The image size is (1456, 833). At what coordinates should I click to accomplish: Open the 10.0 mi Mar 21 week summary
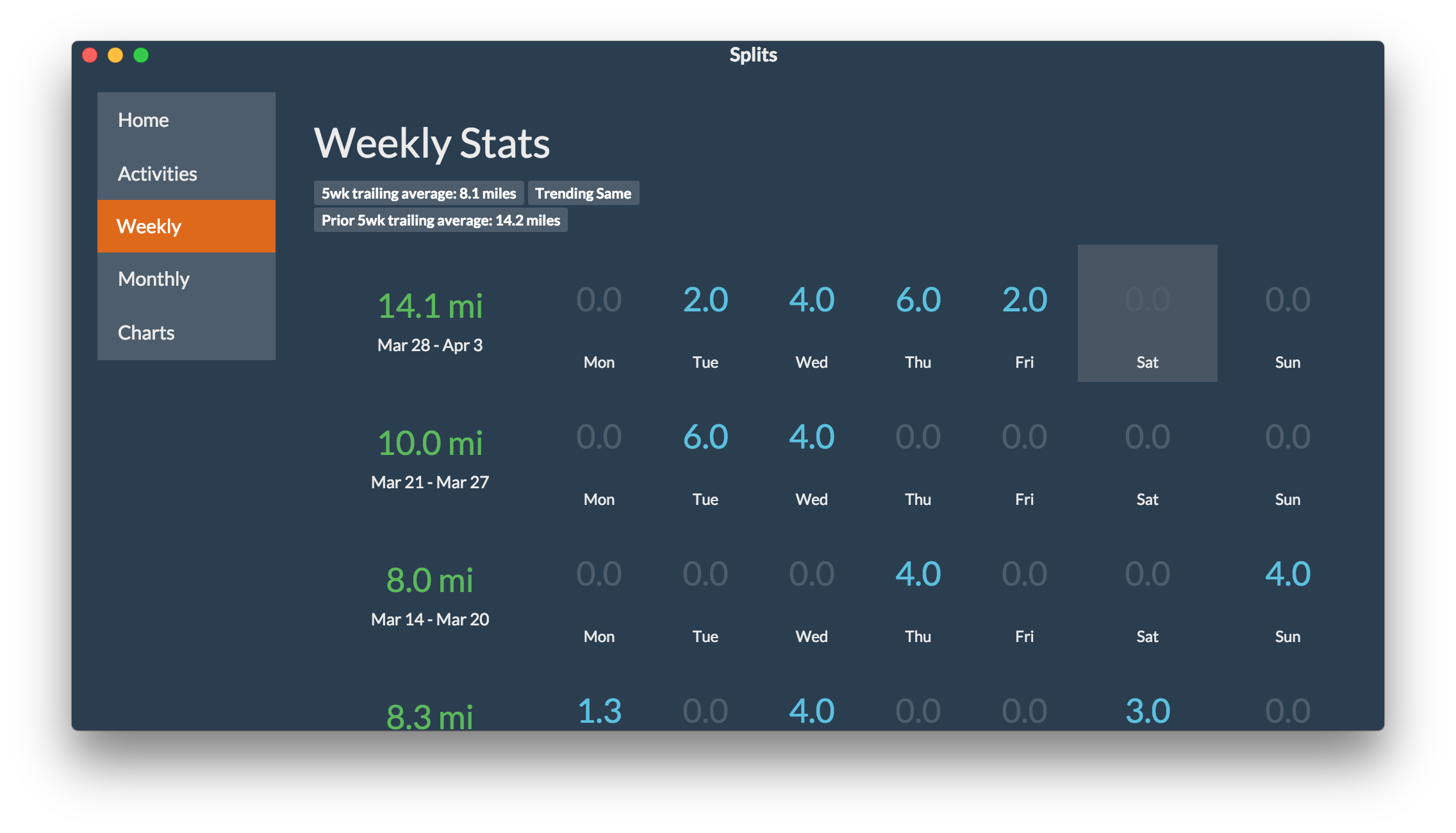[429, 443]
